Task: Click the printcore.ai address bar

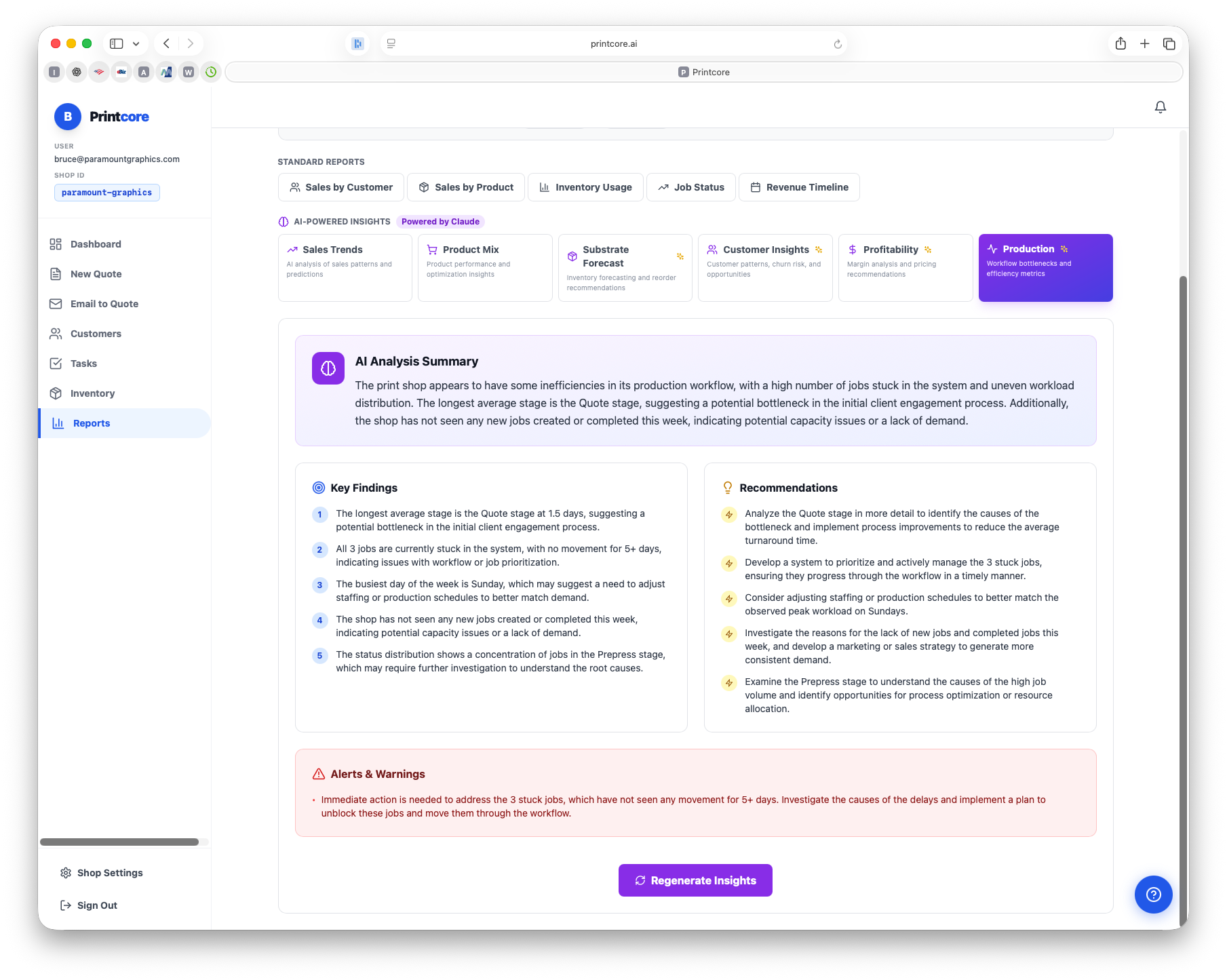Action: click(x=613, y=44)
